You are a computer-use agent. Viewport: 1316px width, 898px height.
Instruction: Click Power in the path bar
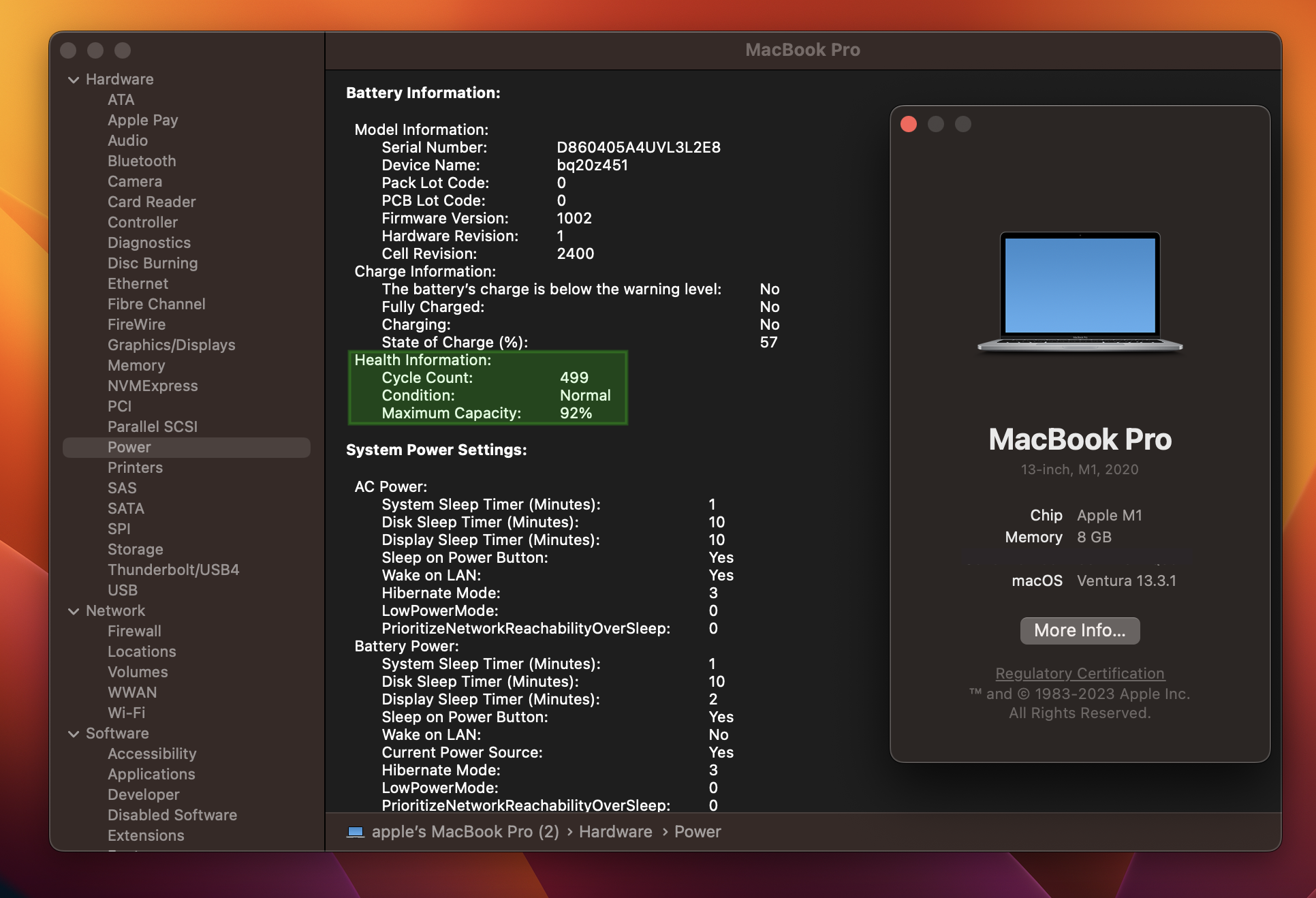pyautogui.click(x=698, y=832)
